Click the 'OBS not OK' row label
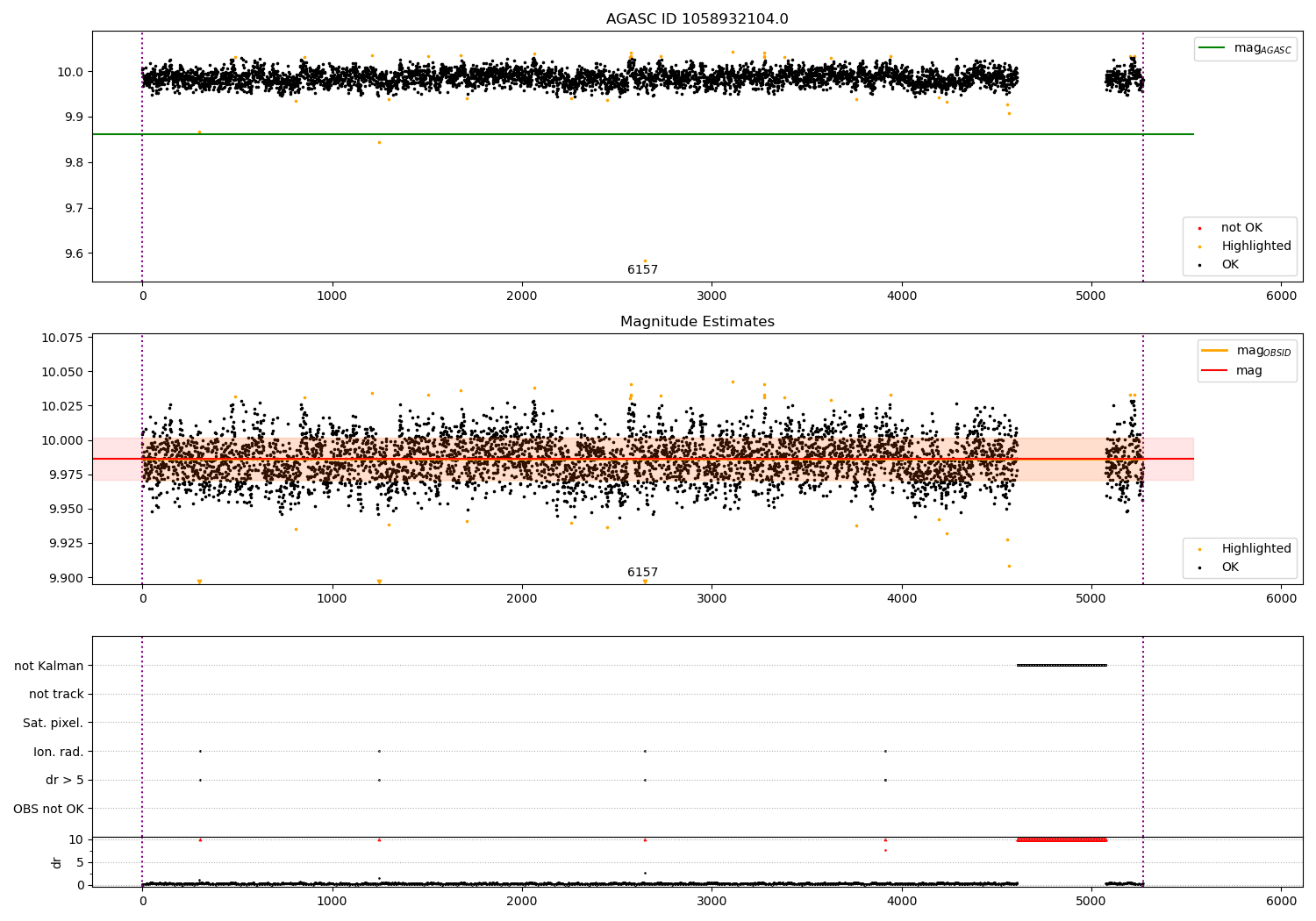This screenshot has height=921, width=1316. [x=48, y=809]
